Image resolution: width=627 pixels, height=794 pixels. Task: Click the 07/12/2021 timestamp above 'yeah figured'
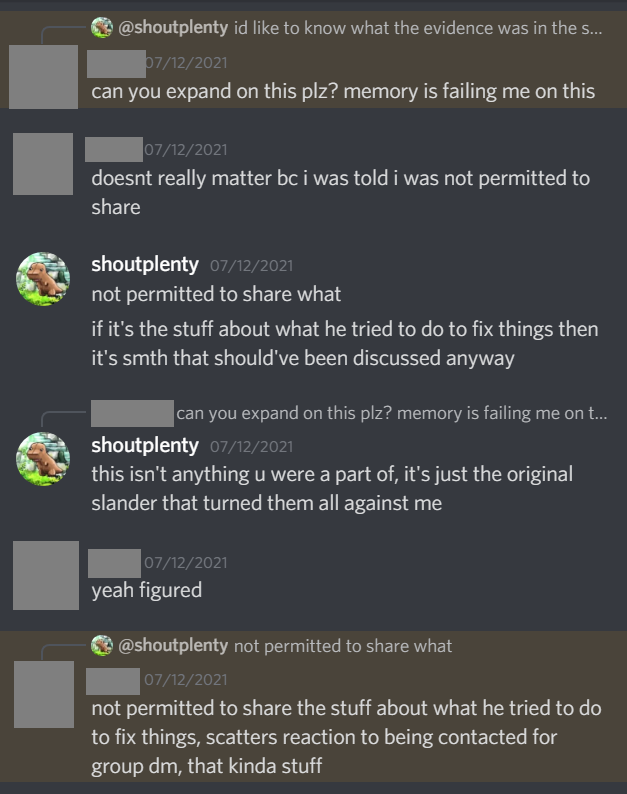[185, 562]
